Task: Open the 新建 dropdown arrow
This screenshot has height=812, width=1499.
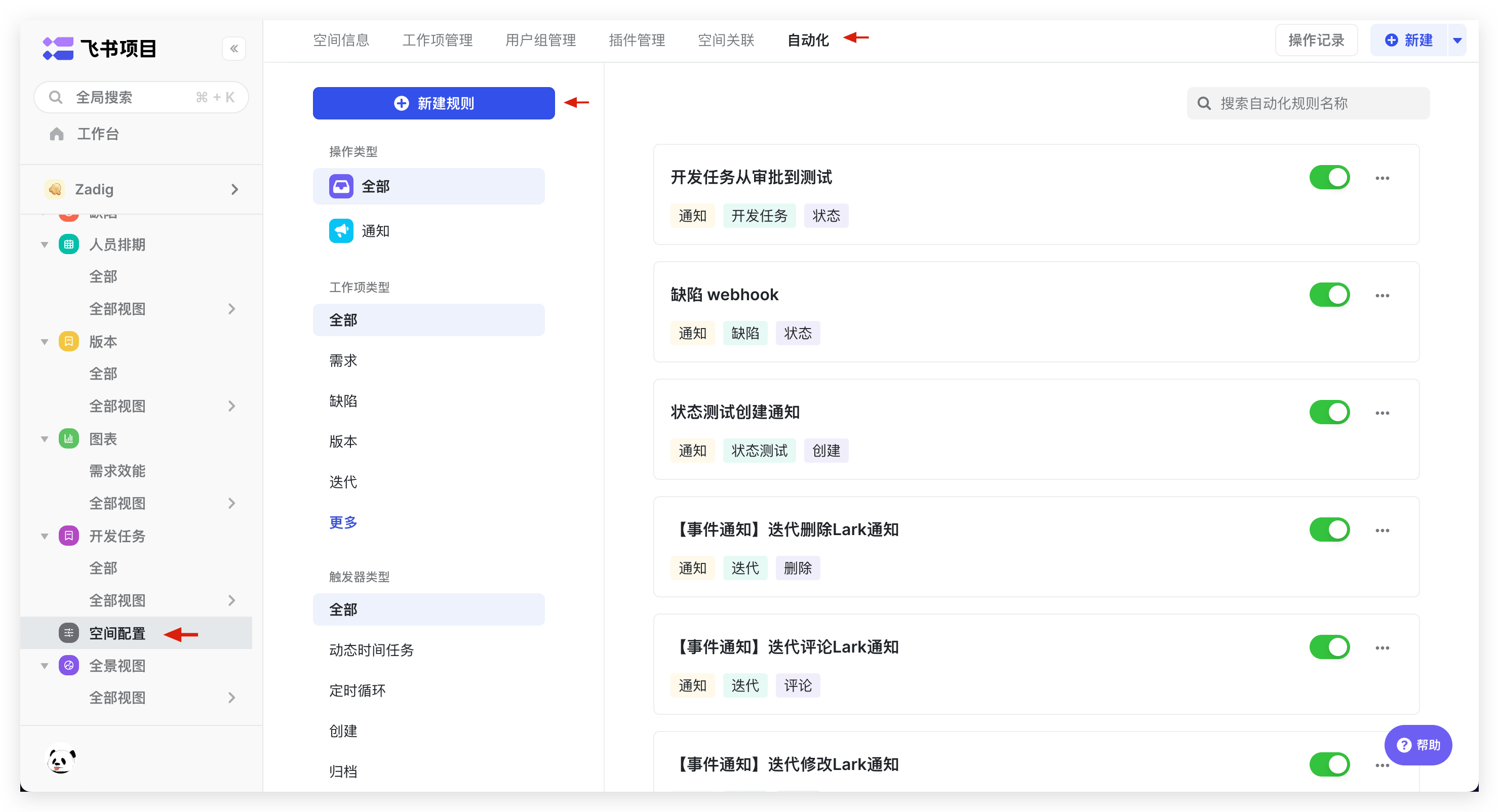Action: click(x=1458, y=39)
